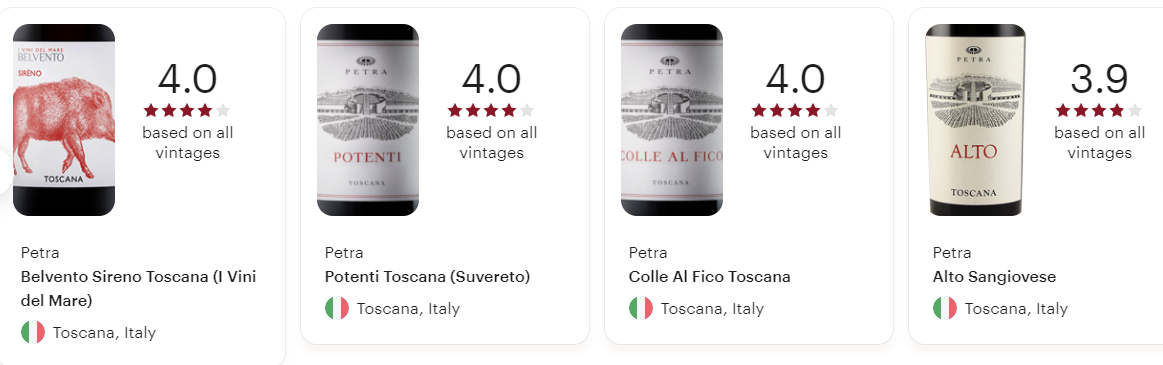Viewport: 1163px width, 365px height.
Task: Click the star rating for Colle Al Fico
Action: [795, 111]
